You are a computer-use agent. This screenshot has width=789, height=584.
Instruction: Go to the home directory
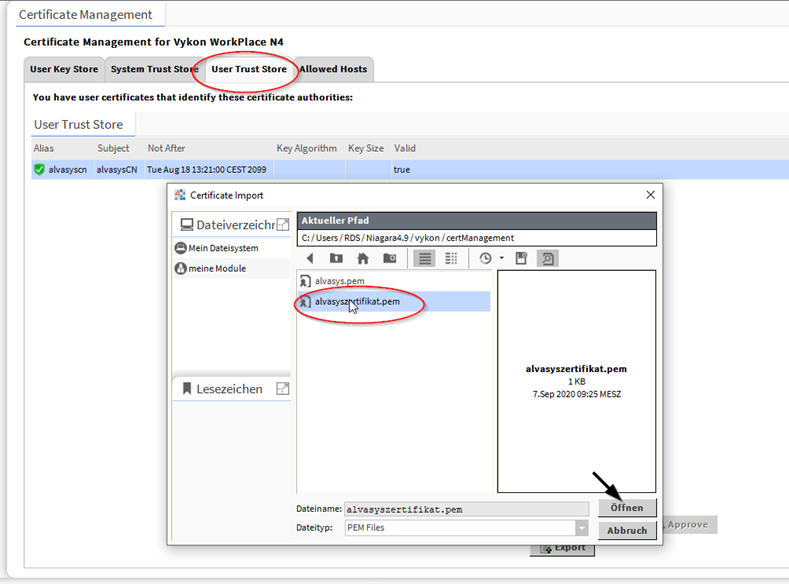pyautogui.click(x=363, y=258)
